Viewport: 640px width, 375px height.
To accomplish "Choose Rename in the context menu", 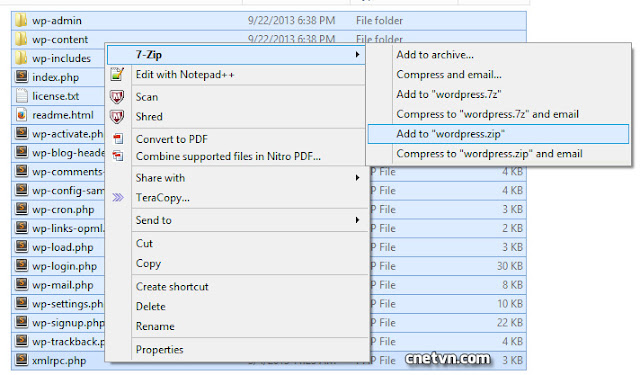I will click(155, 326).
